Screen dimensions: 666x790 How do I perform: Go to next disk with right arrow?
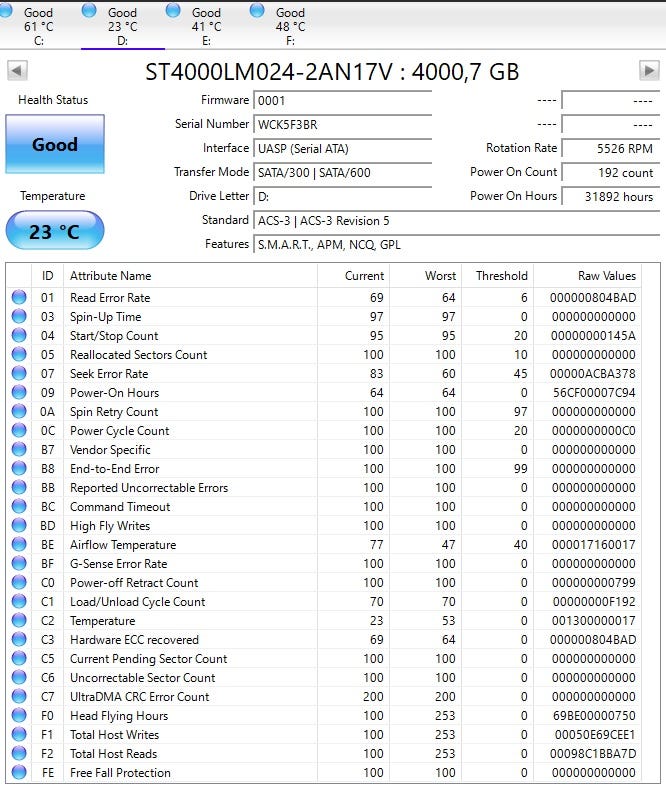coord(649,71)
